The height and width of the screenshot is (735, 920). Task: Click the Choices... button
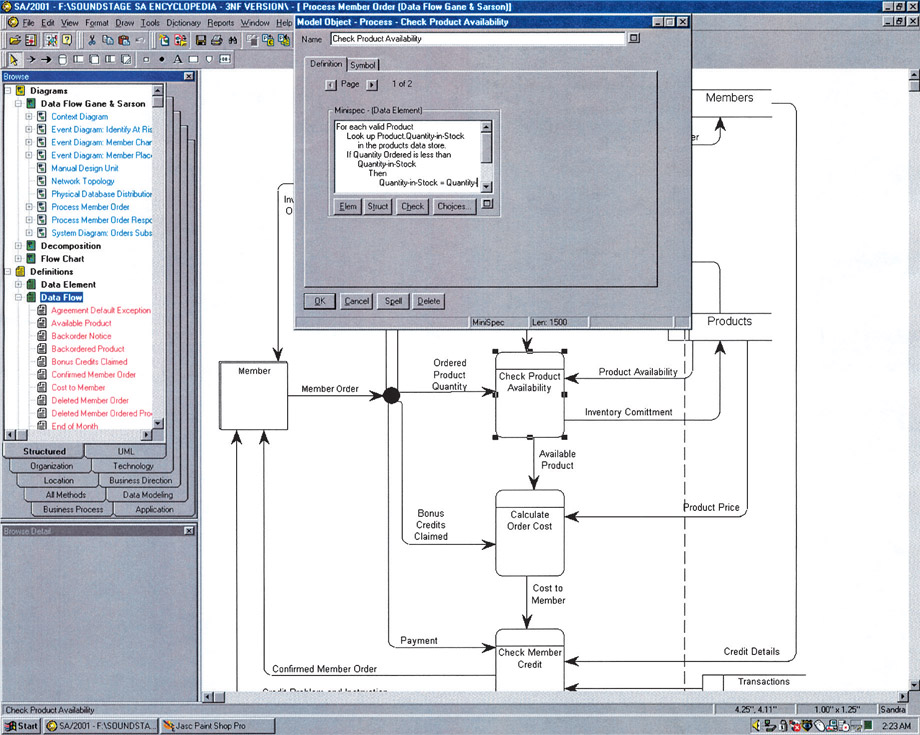point(454,206)
